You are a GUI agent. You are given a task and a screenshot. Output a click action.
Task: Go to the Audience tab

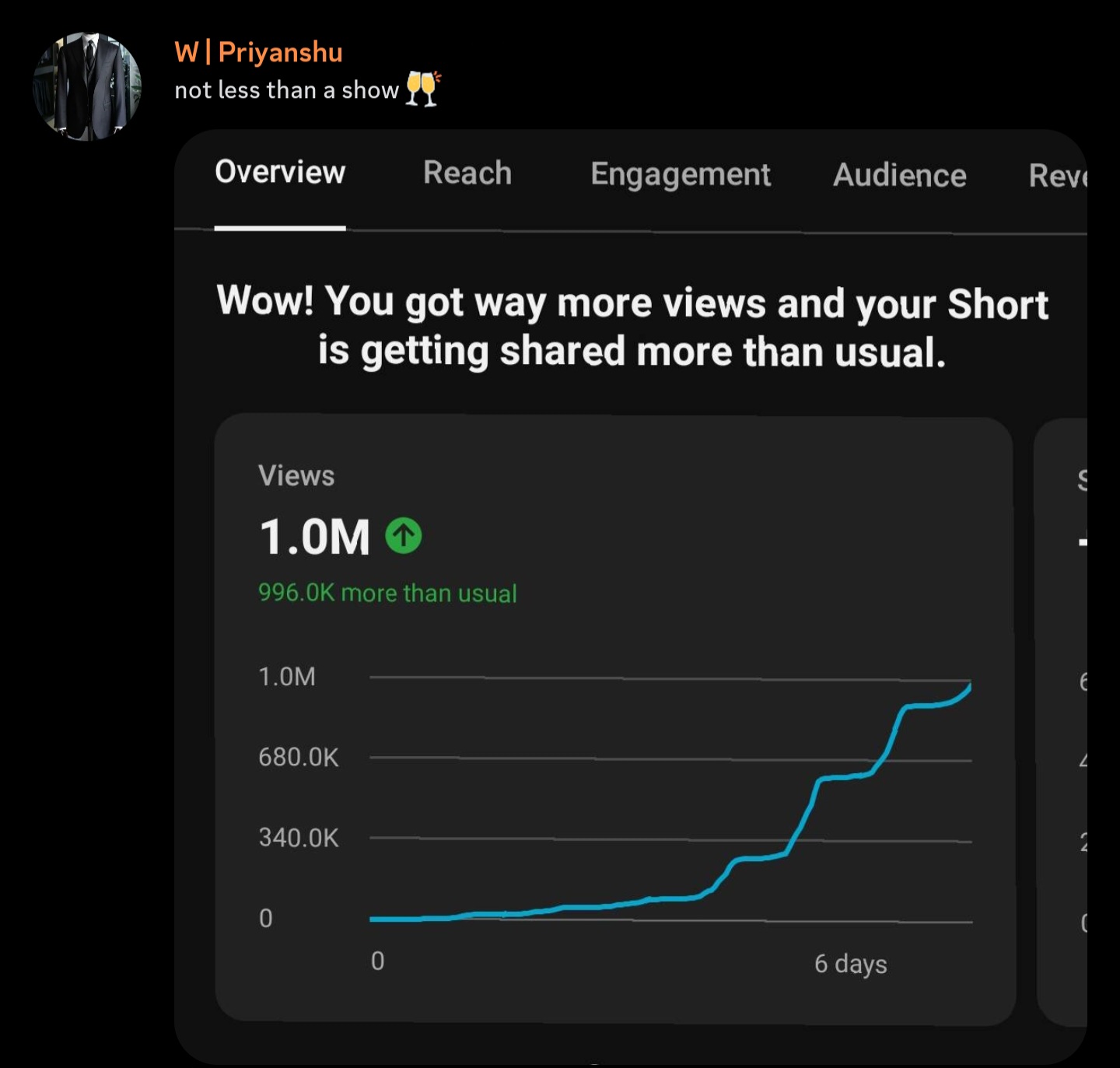point(900,176)
